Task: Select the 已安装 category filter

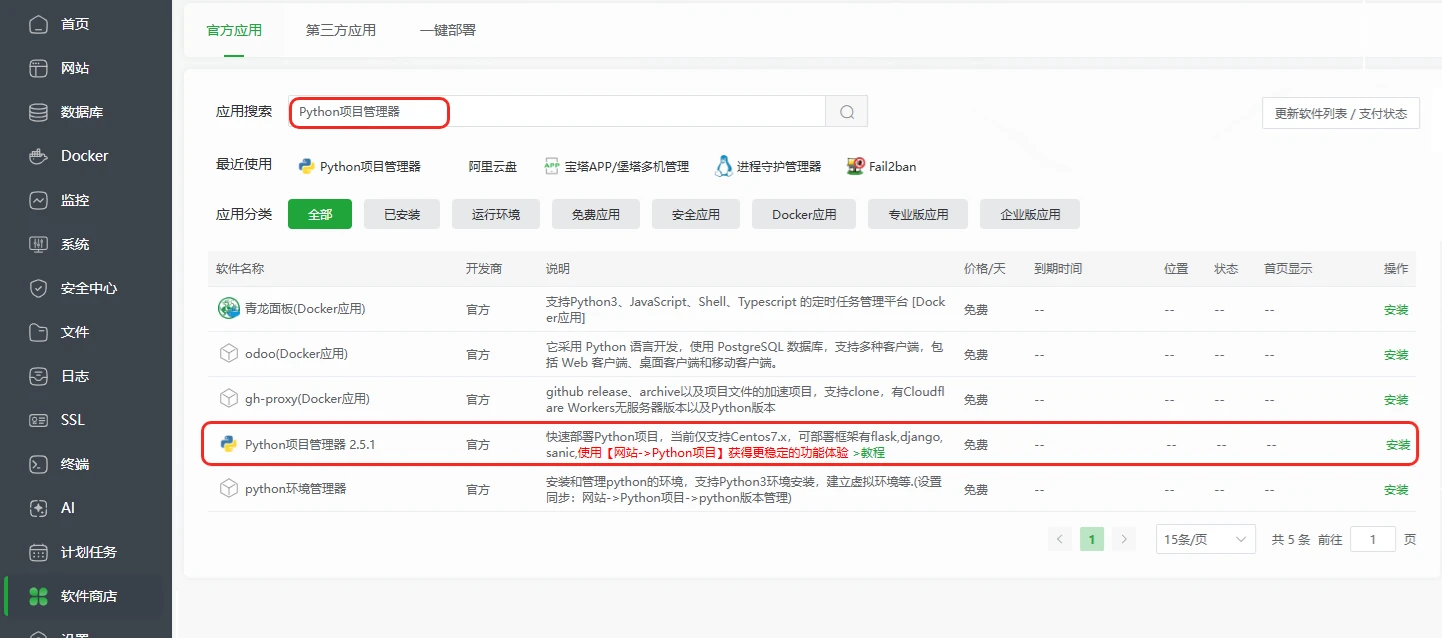Action: [402, 214]
